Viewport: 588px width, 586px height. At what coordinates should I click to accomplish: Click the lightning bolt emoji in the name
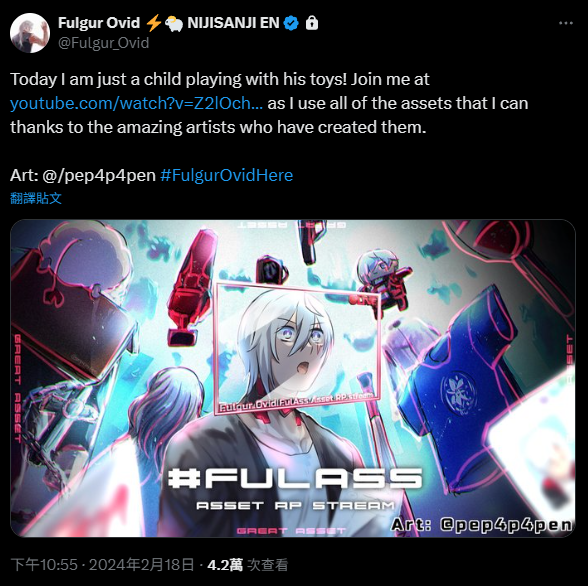pyautogui.click(x=153, y=23)
